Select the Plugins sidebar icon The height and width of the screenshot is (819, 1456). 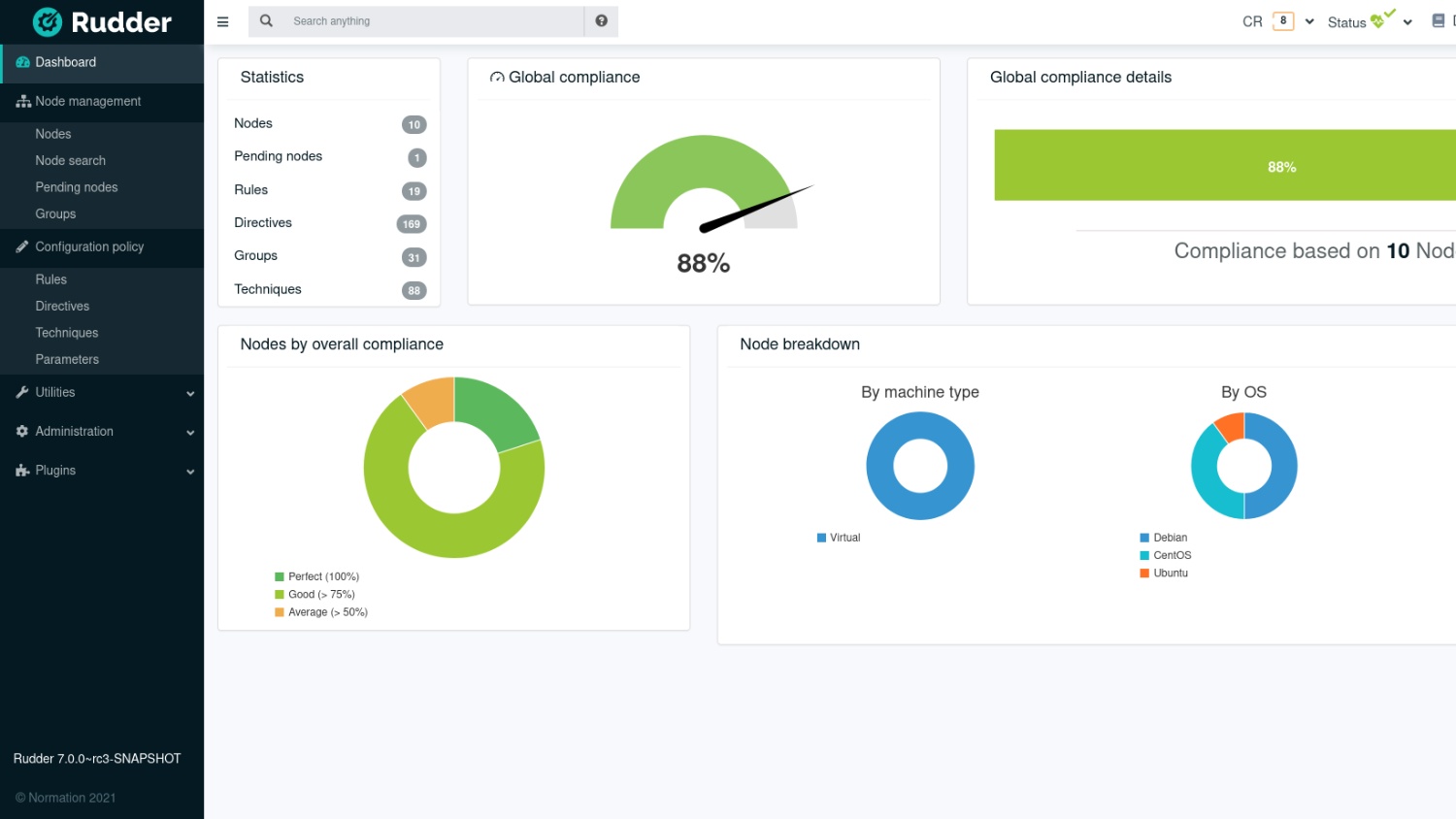click(21, 470)
